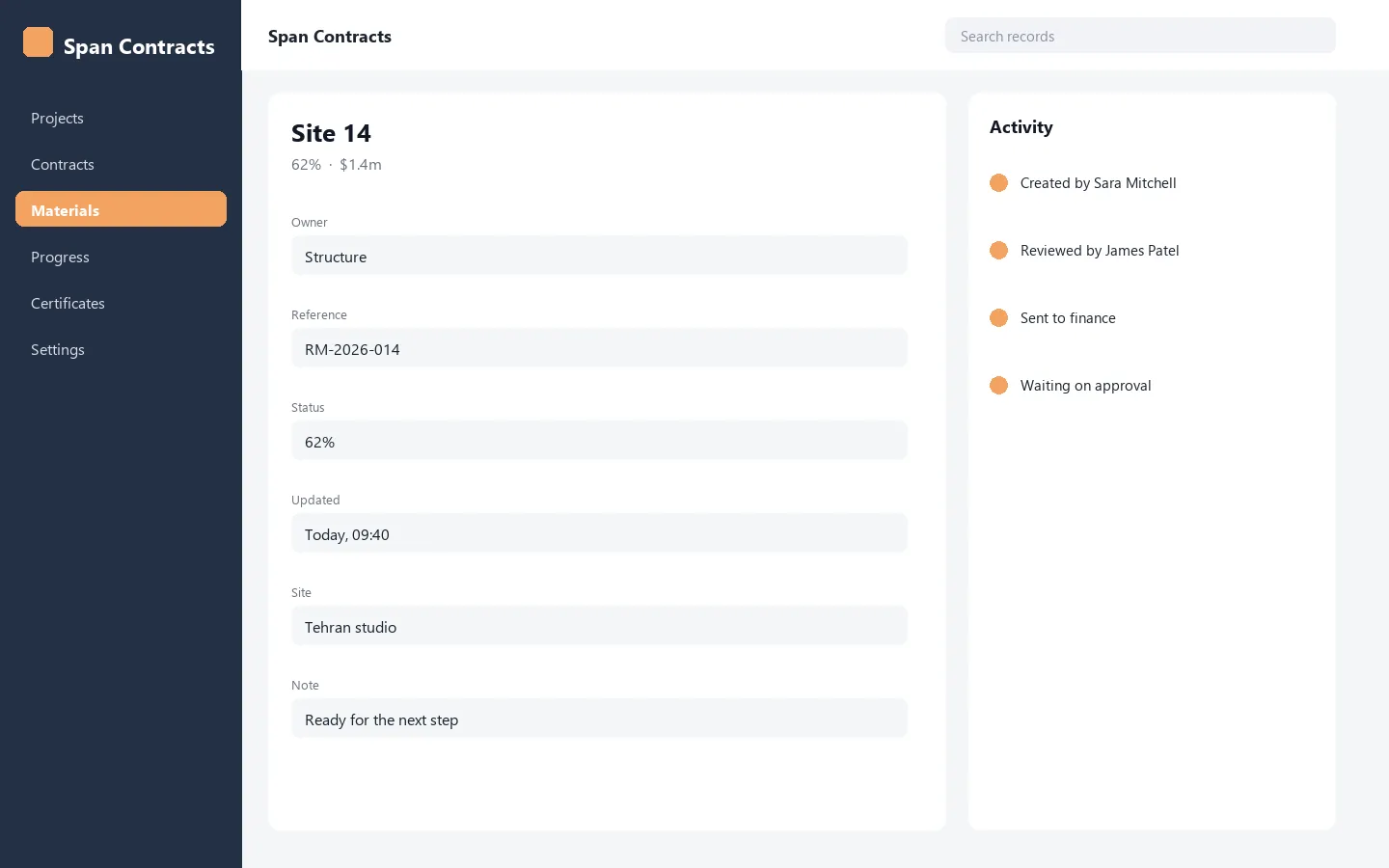Click the dot beside Reviewed by James Patel
The height and width of the screenshot is (868, 1389).
(x=998, y=251)
